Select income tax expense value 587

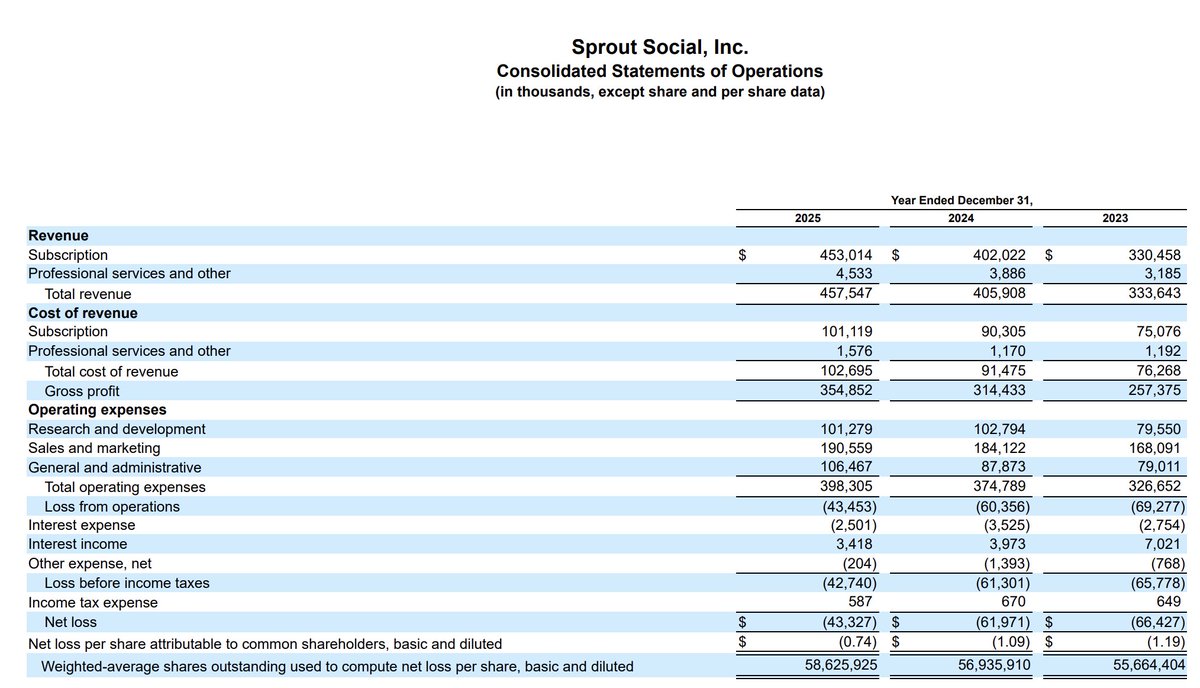[860, 602]
